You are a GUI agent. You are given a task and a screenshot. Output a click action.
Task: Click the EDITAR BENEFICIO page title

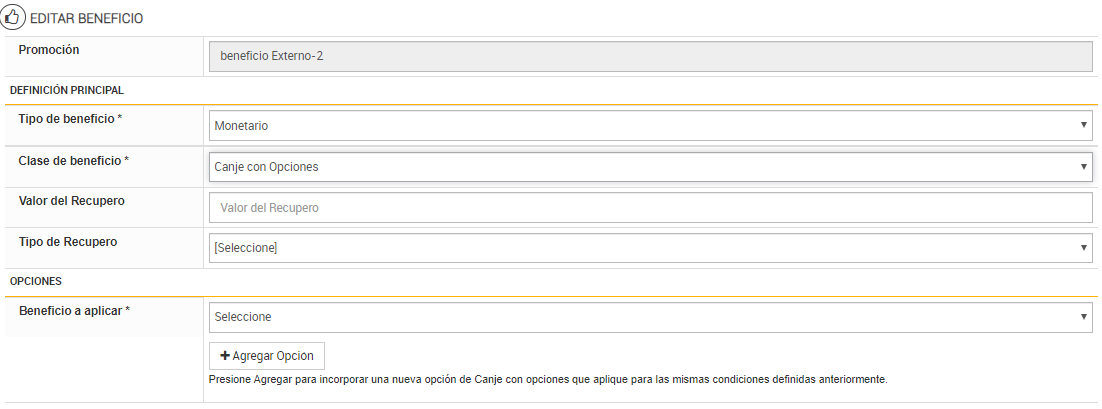click(87, 19)
